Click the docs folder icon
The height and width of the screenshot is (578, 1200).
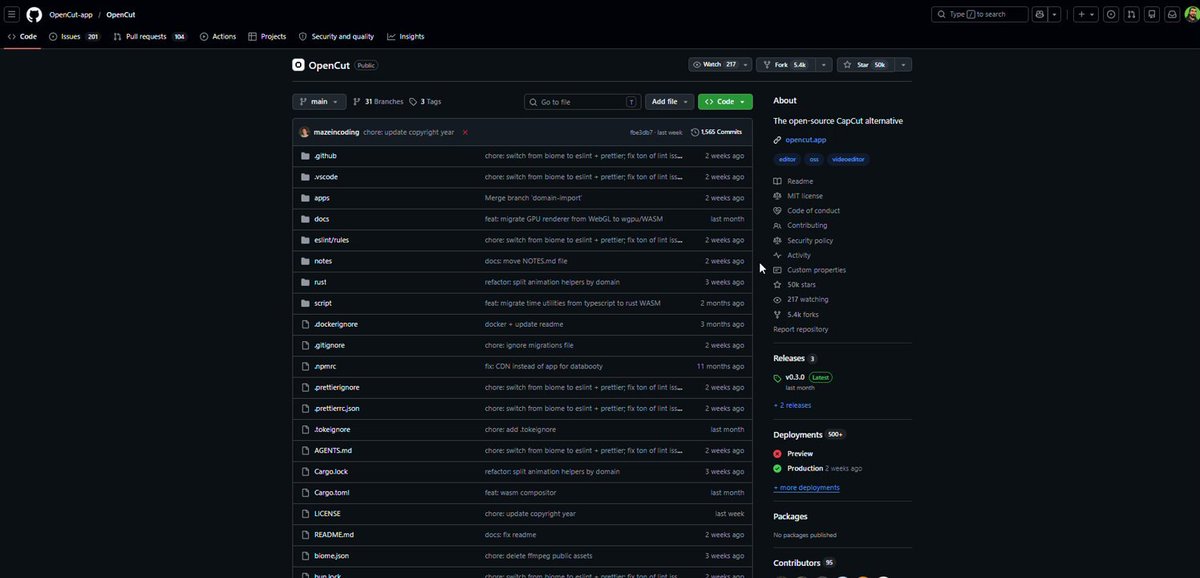click(306, 219)
